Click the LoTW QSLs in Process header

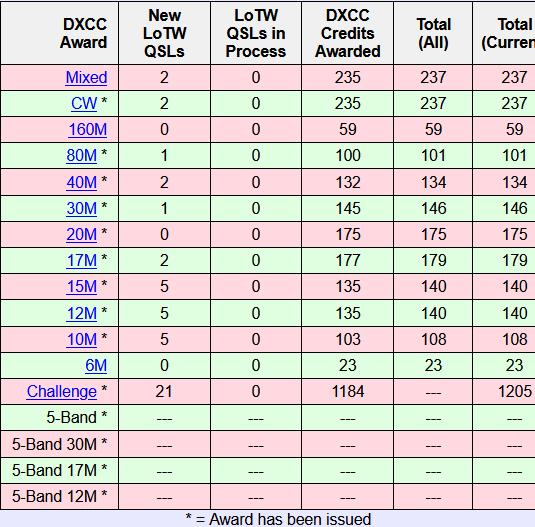point(256,33)
